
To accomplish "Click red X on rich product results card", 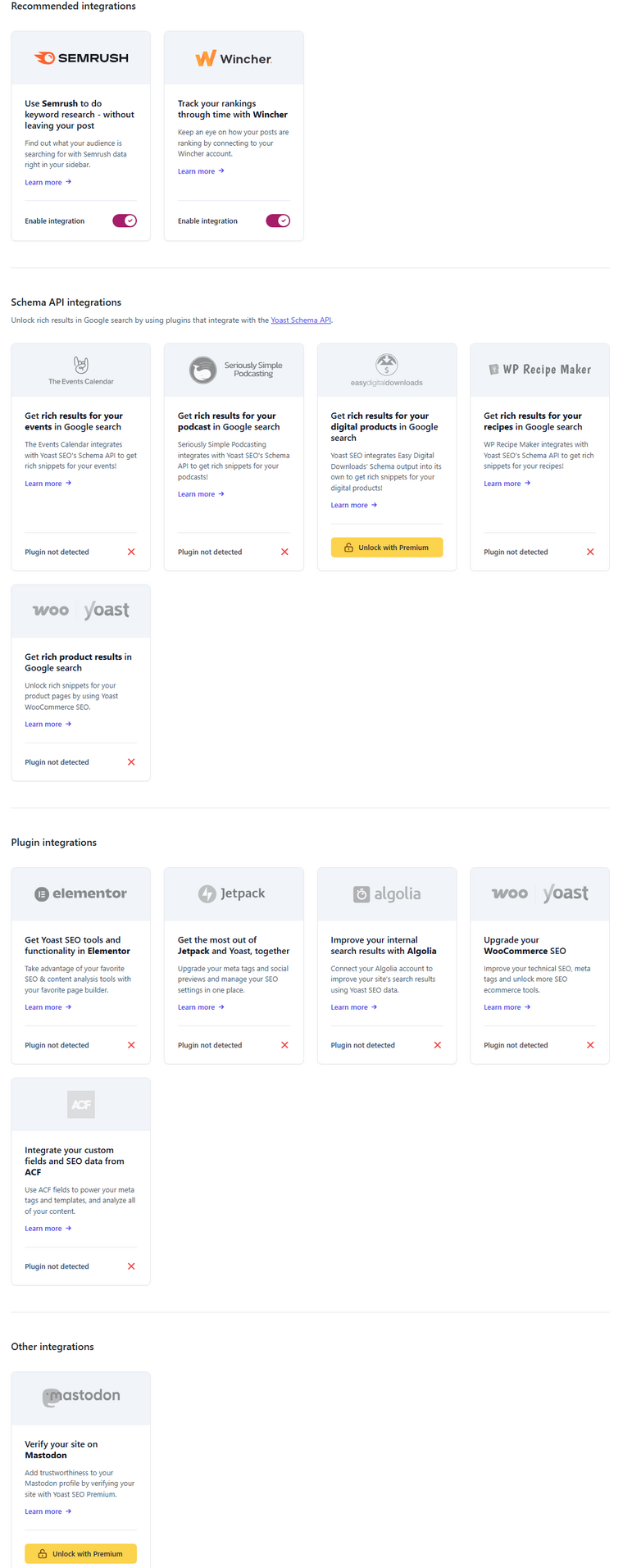I will click(x=131, y=762).
